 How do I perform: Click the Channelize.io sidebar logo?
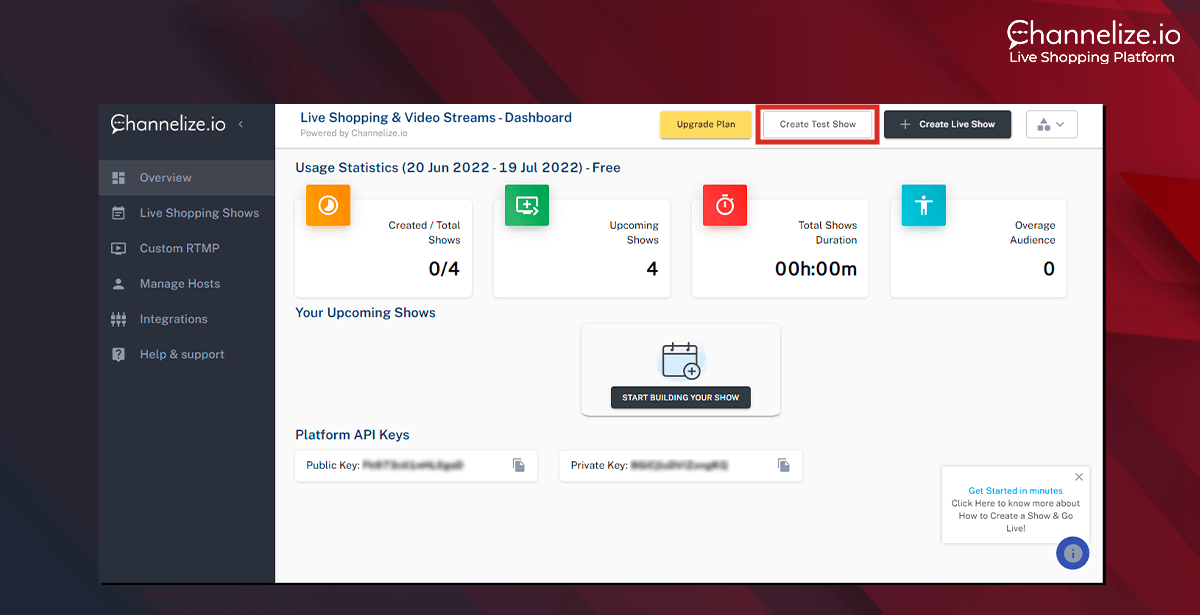[168, 124]
